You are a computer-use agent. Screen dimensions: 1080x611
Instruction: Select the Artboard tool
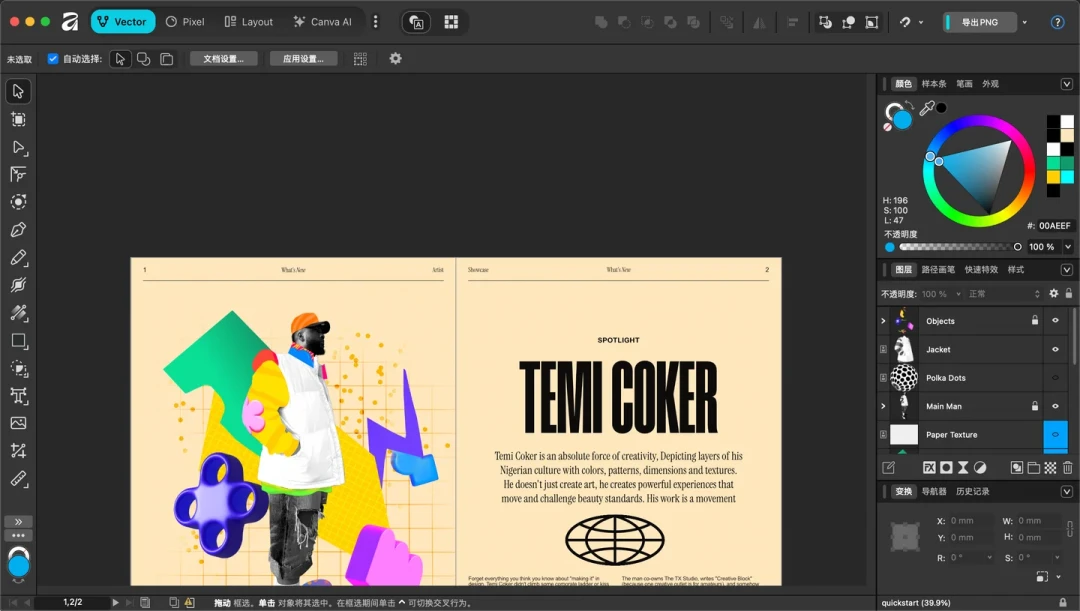[19, 119]
